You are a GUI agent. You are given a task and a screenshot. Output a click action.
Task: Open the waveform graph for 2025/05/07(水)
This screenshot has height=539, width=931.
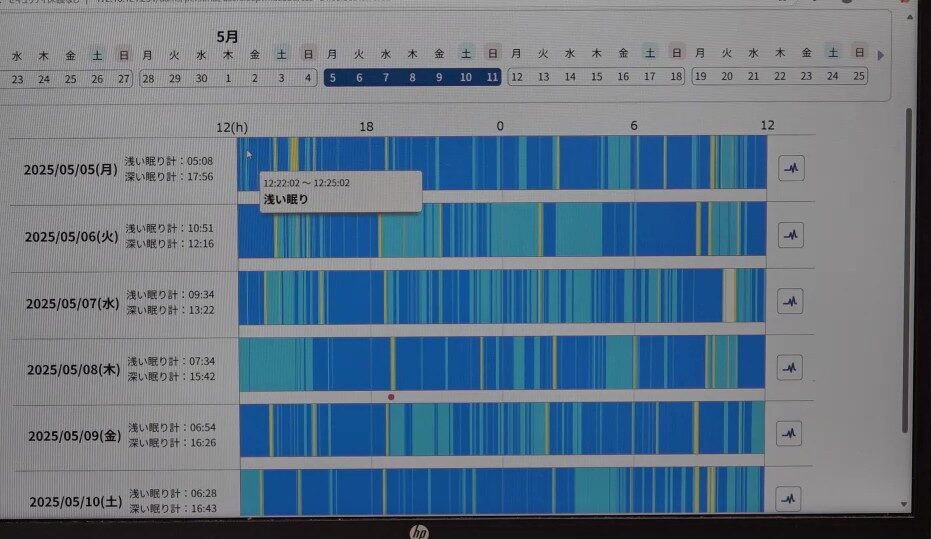pyautogui.click(x=790, y=301)
